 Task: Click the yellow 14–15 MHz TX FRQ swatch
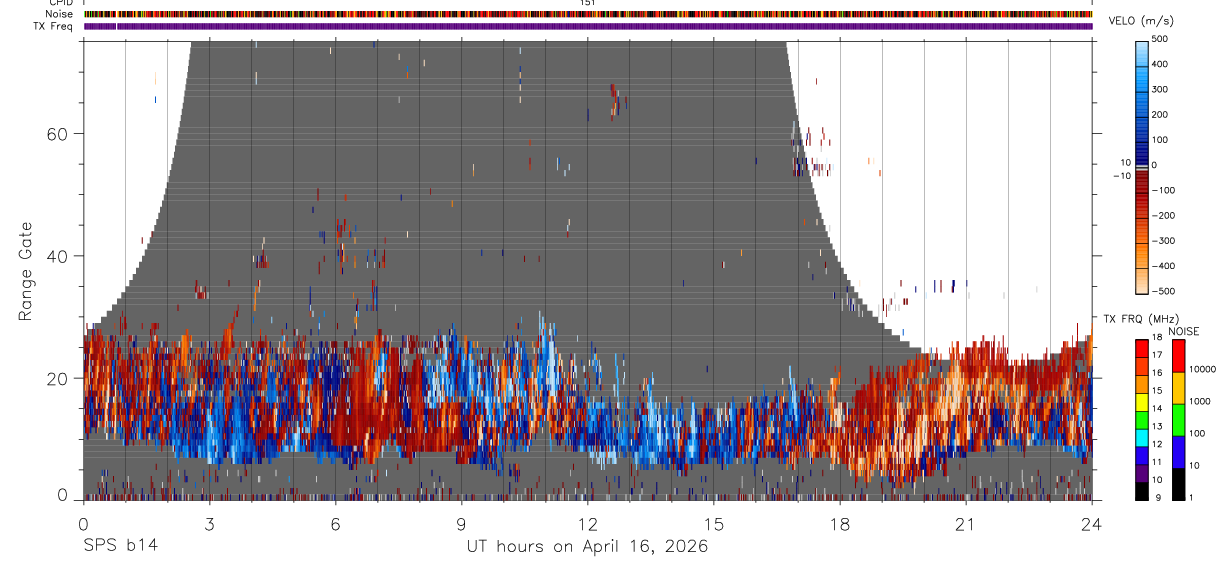[x=1141, y=402]
